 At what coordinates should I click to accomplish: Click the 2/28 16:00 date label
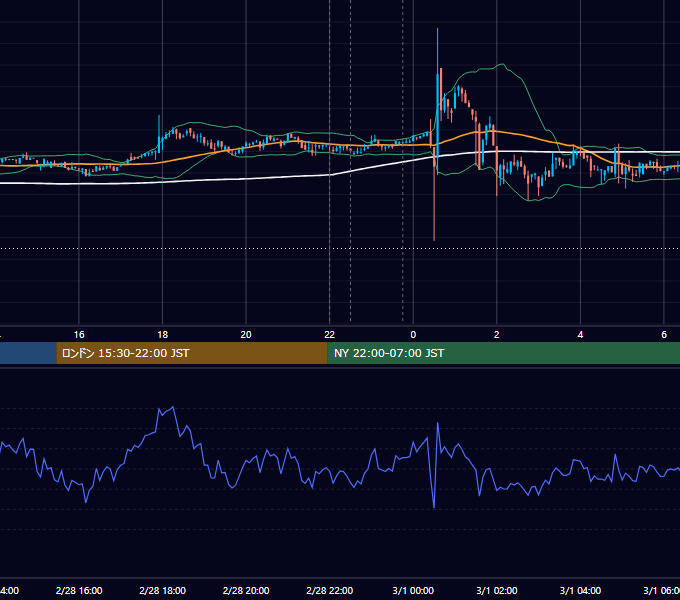point(79,590)
